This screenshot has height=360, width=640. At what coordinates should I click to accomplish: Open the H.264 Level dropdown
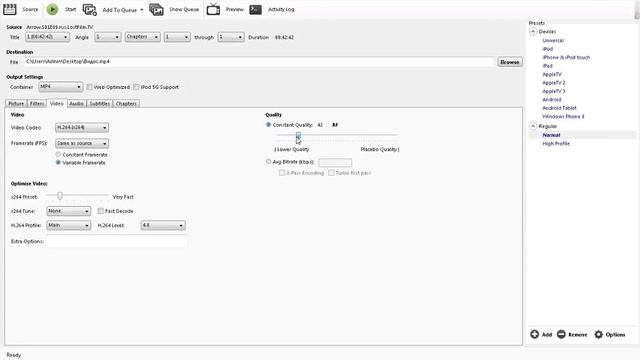point(163,225)
